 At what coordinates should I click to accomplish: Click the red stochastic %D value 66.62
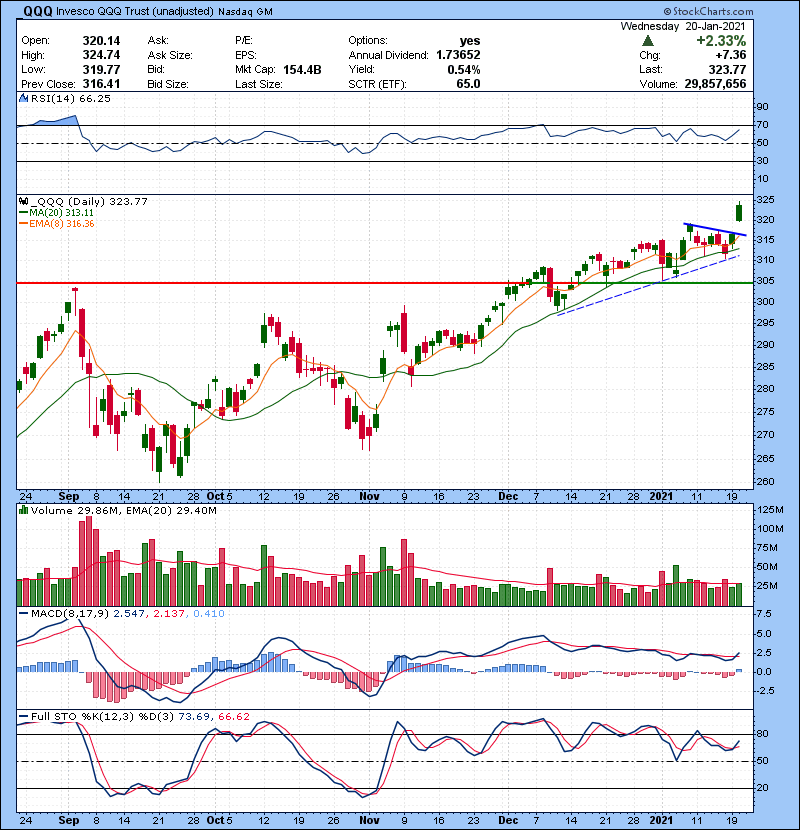click(x=234, y=717)
